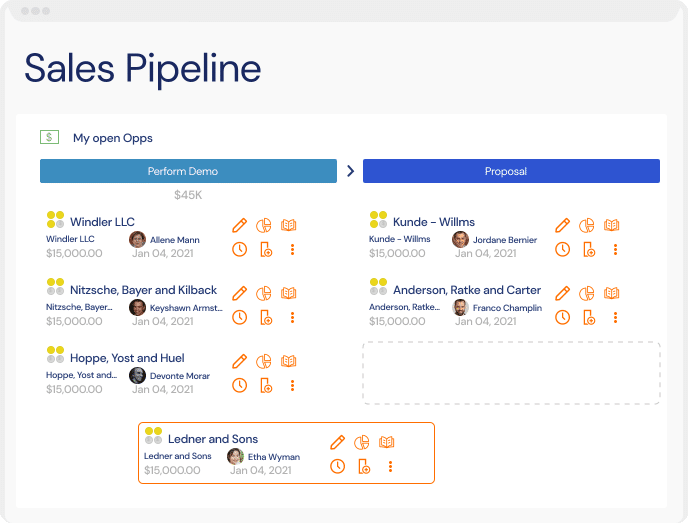
Task: Open the Windler LLC opportunity title
Action: [x=102, y=222]
